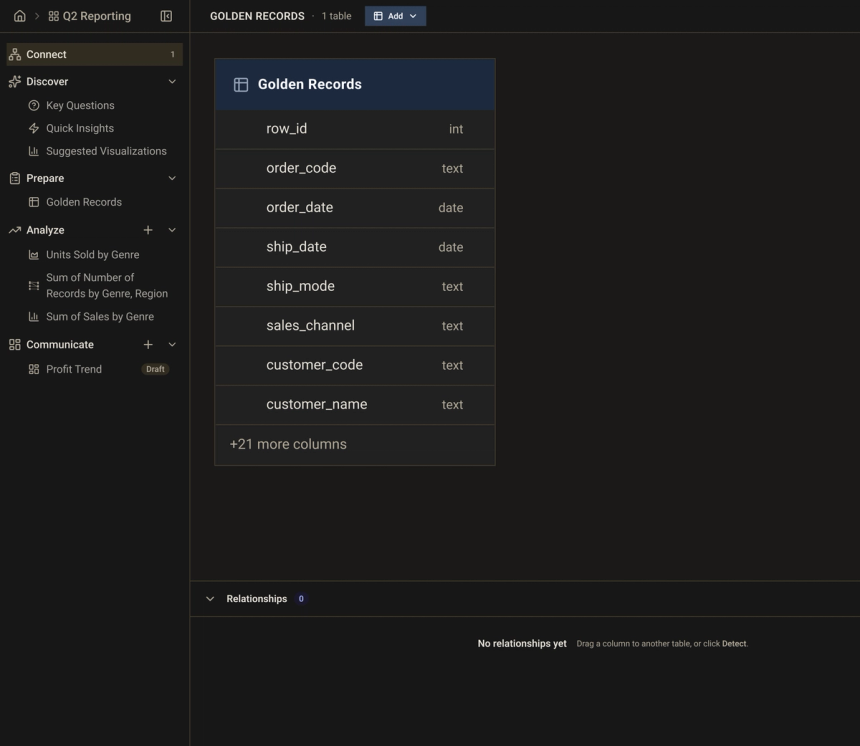Image resolution: width=860 pixels, height=746 pixels.
Task: Select the Golden Records table header
Action: pyautogui.click(x=355, y=84)
